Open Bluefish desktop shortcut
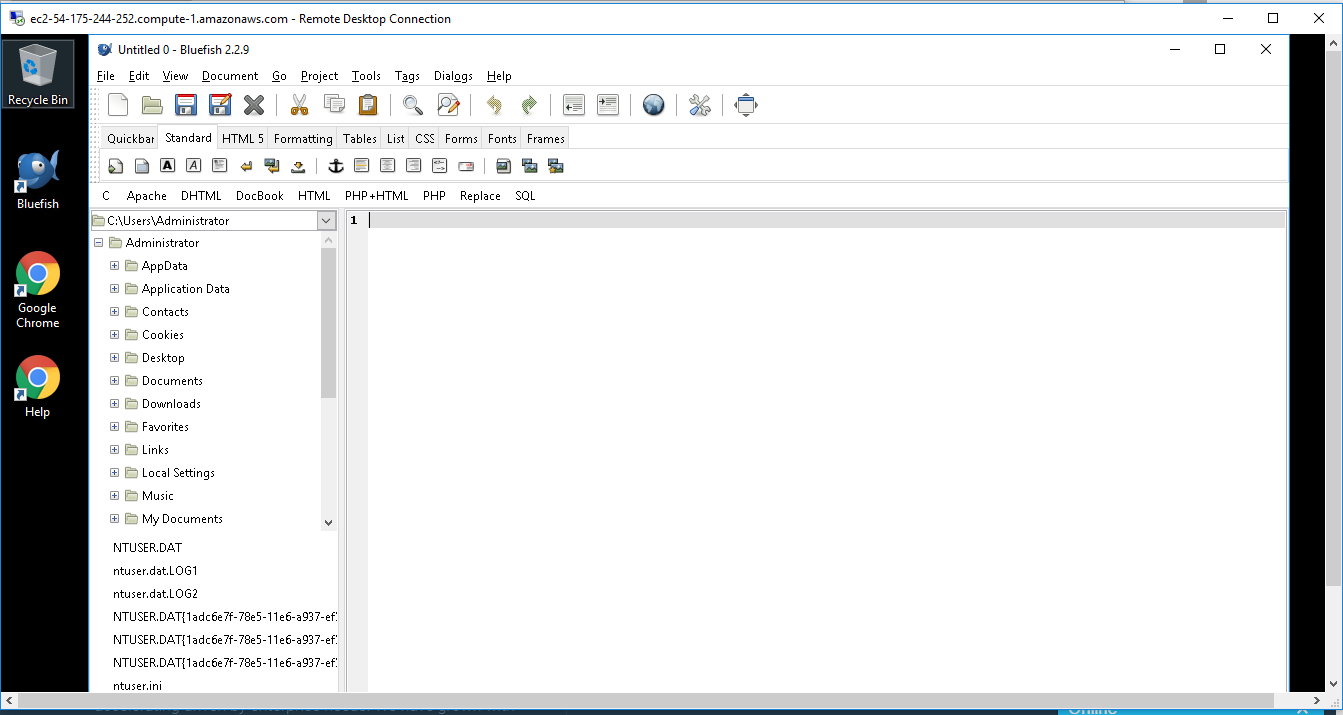This screenshot has width=1343, height=715. 38,181
